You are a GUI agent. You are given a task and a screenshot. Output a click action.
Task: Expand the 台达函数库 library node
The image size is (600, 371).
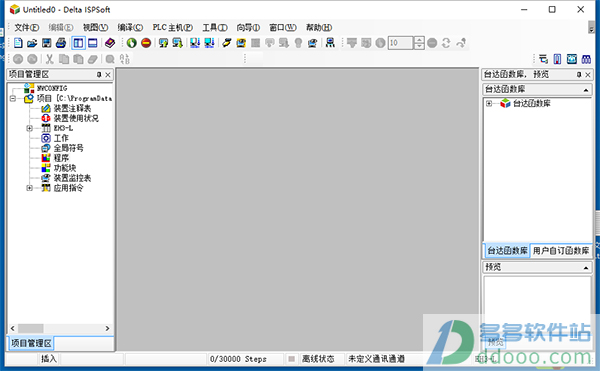(x=489, y=104)
